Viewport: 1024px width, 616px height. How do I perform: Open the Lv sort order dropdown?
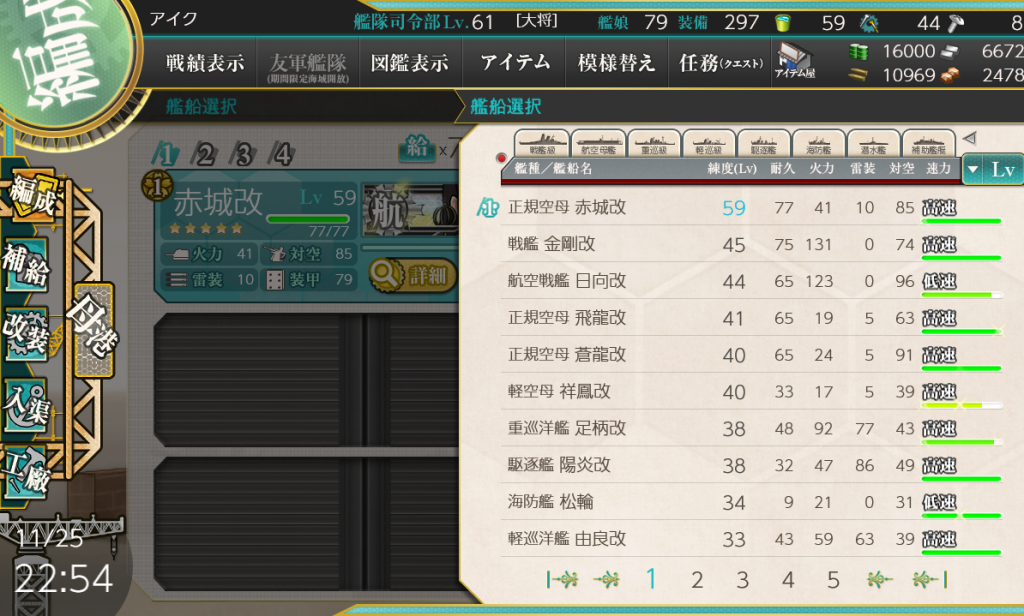[x=993, y=170]
